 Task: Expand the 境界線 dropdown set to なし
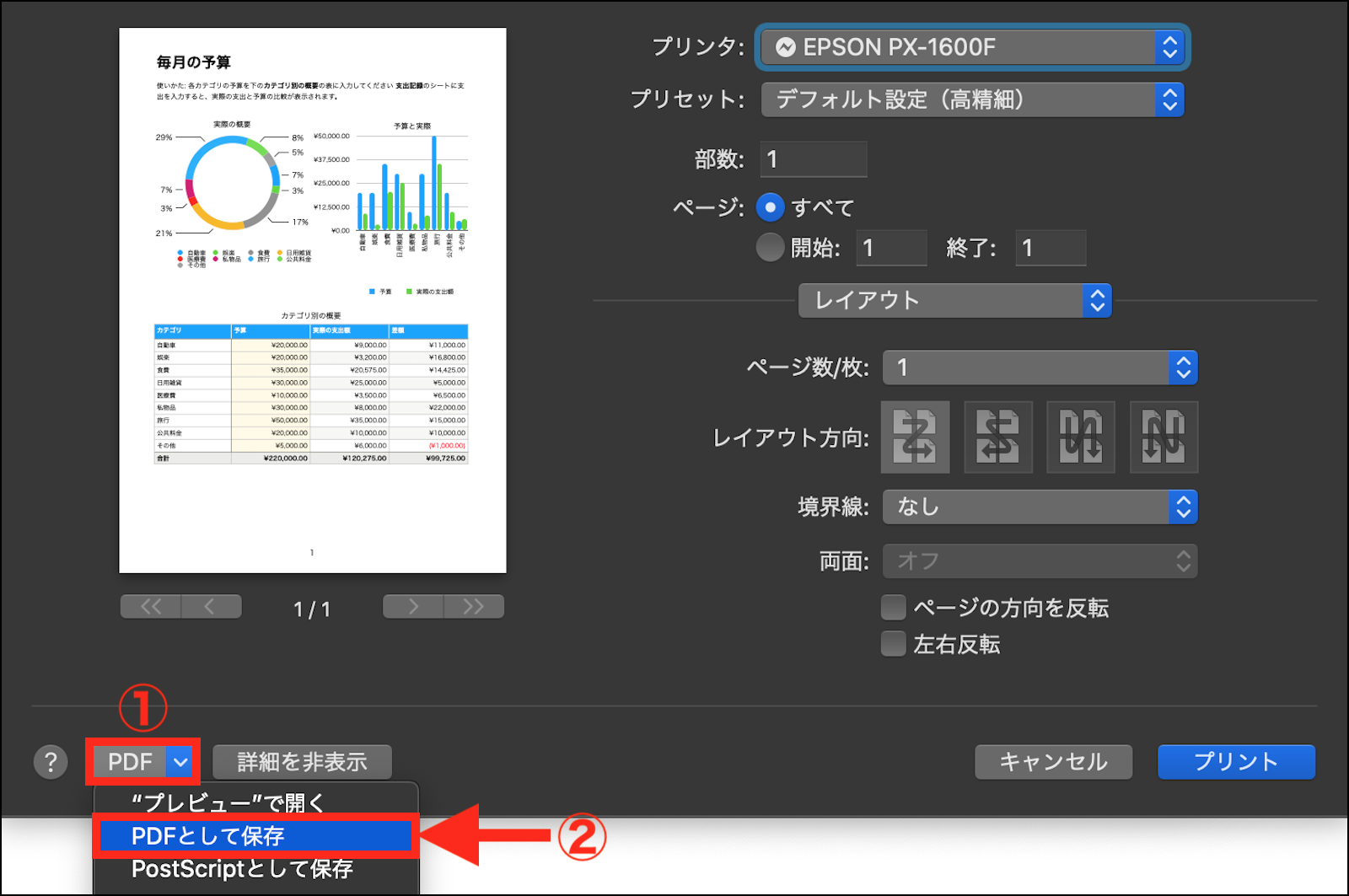[x=1039, y=507]
